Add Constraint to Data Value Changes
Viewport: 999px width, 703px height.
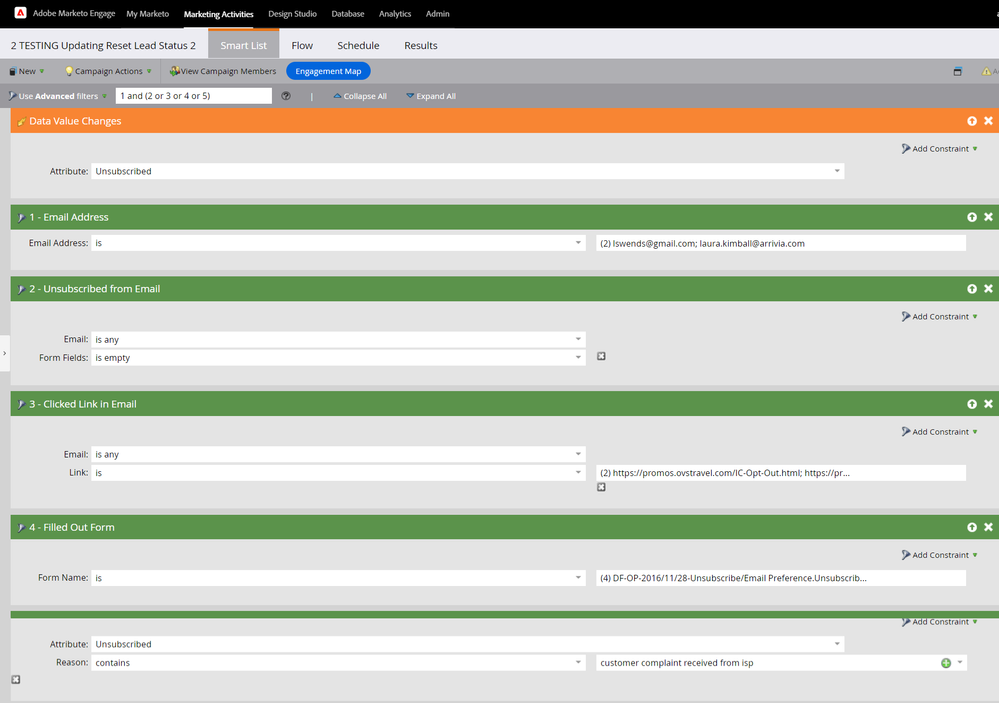[939, 149]
